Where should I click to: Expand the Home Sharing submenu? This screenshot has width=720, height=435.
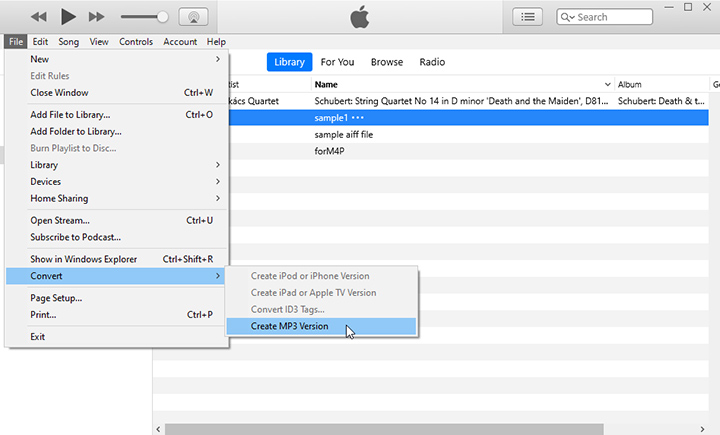[x=117, y=198]
